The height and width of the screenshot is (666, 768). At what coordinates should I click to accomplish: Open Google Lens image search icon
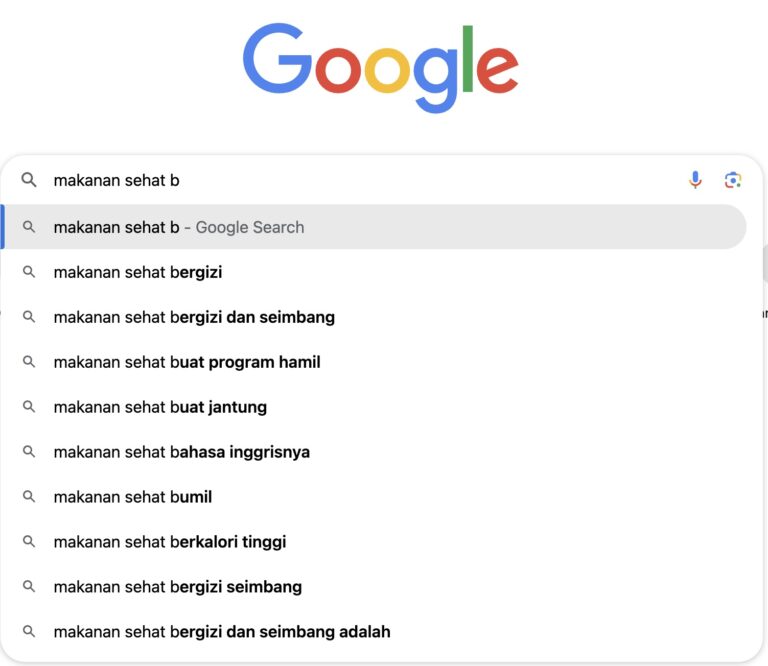pyautogui.click(x=733, y=180)
